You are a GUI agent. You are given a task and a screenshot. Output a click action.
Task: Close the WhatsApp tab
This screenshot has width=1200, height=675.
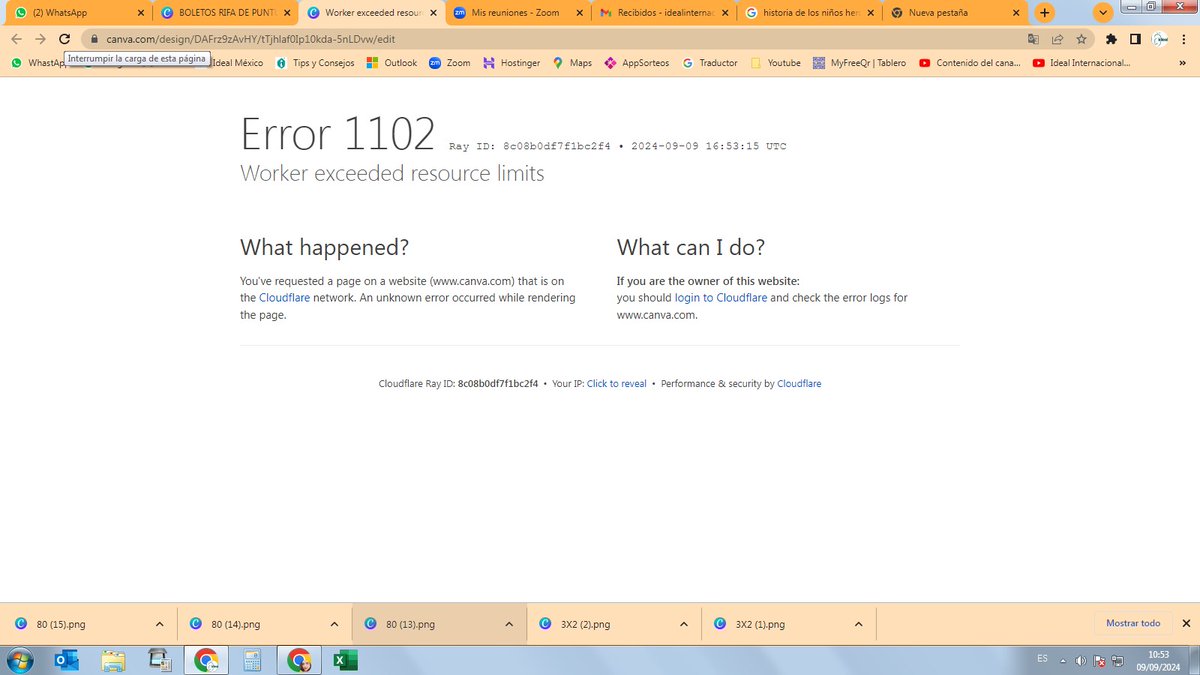tap(139, 13)
